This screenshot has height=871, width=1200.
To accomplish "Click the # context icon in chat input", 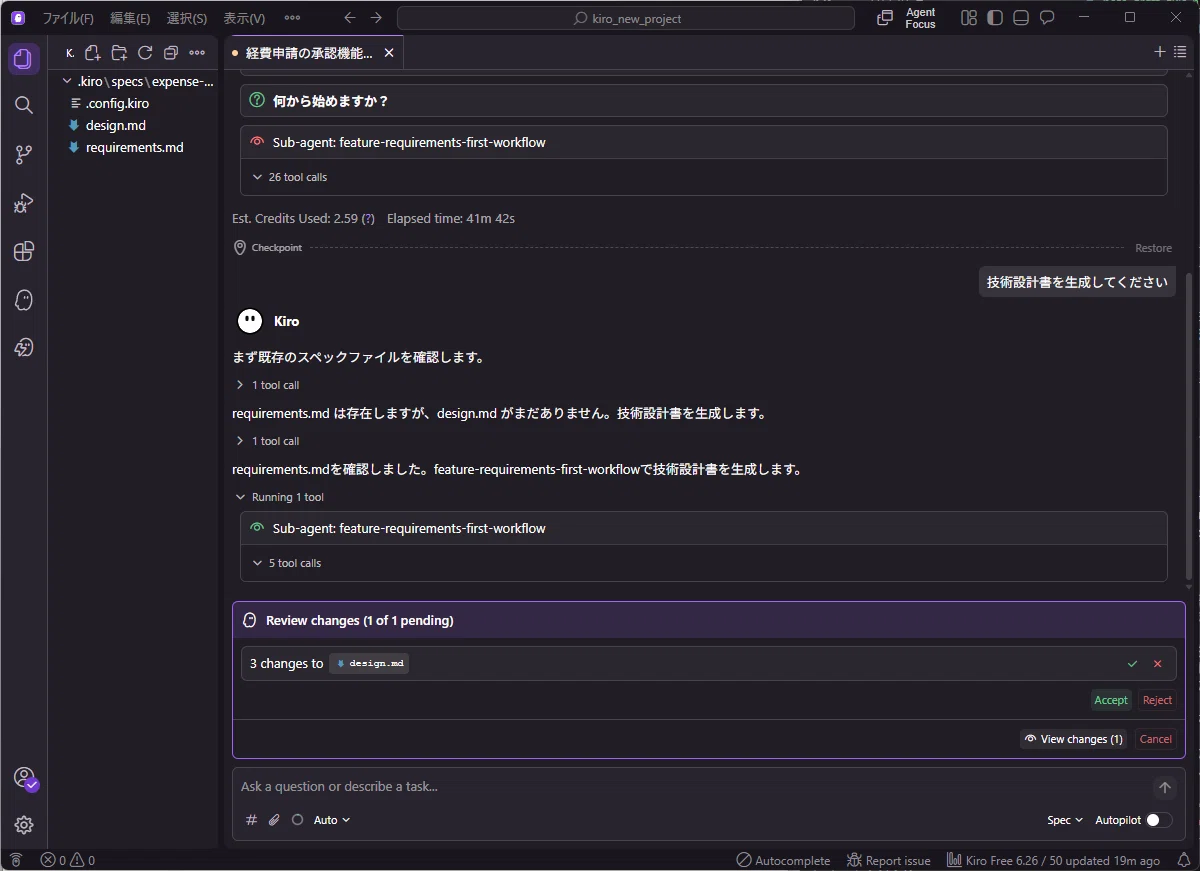I will pos(251,820).
